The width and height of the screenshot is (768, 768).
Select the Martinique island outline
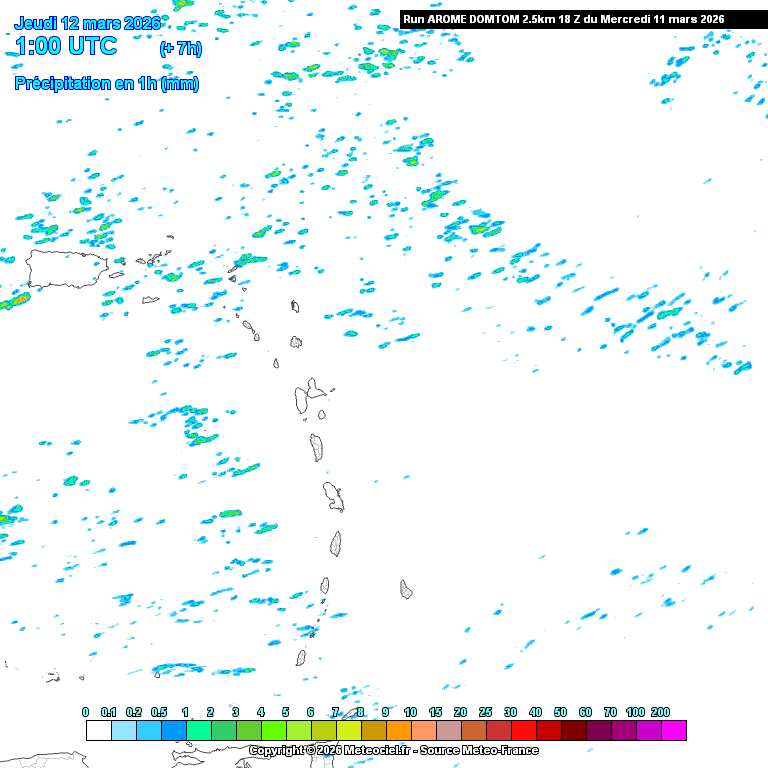pyautogui.click(x=333, y=495)
